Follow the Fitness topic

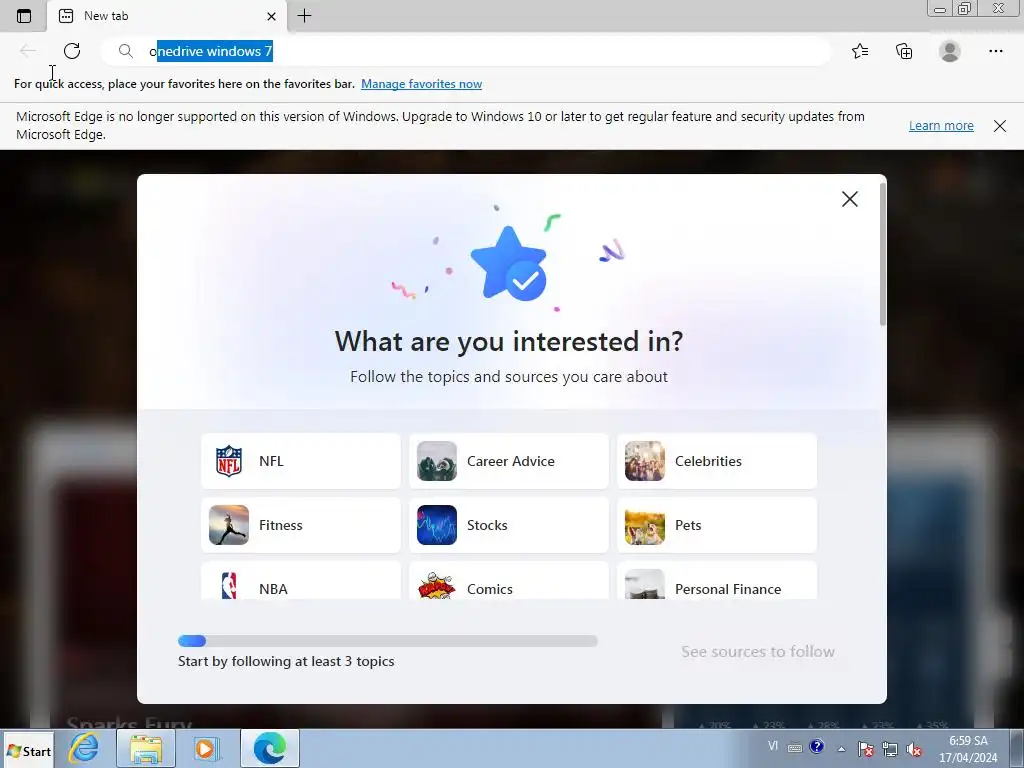[301, 525]
